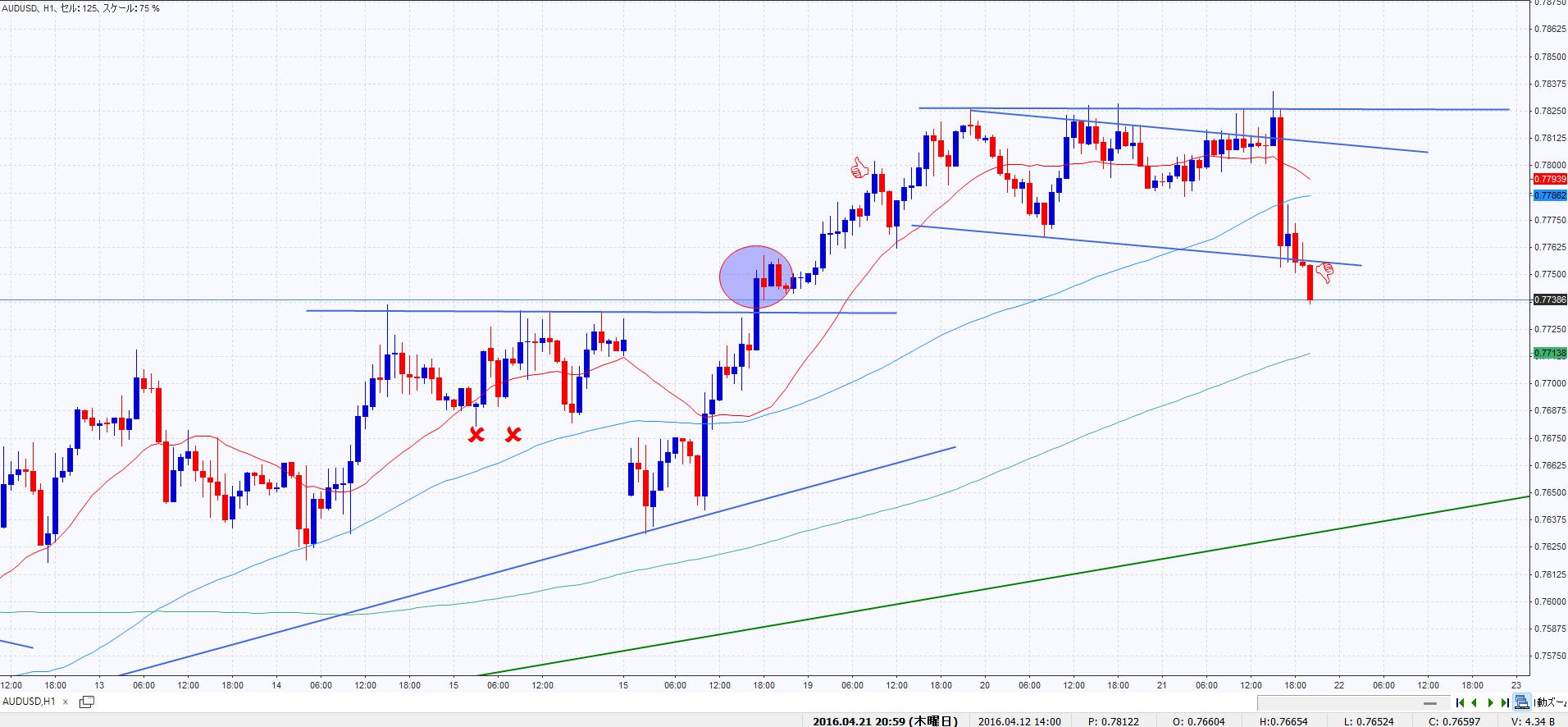1568x727 pixels.
Task: Click the green scroll-right arrow
Action: 1490,702
